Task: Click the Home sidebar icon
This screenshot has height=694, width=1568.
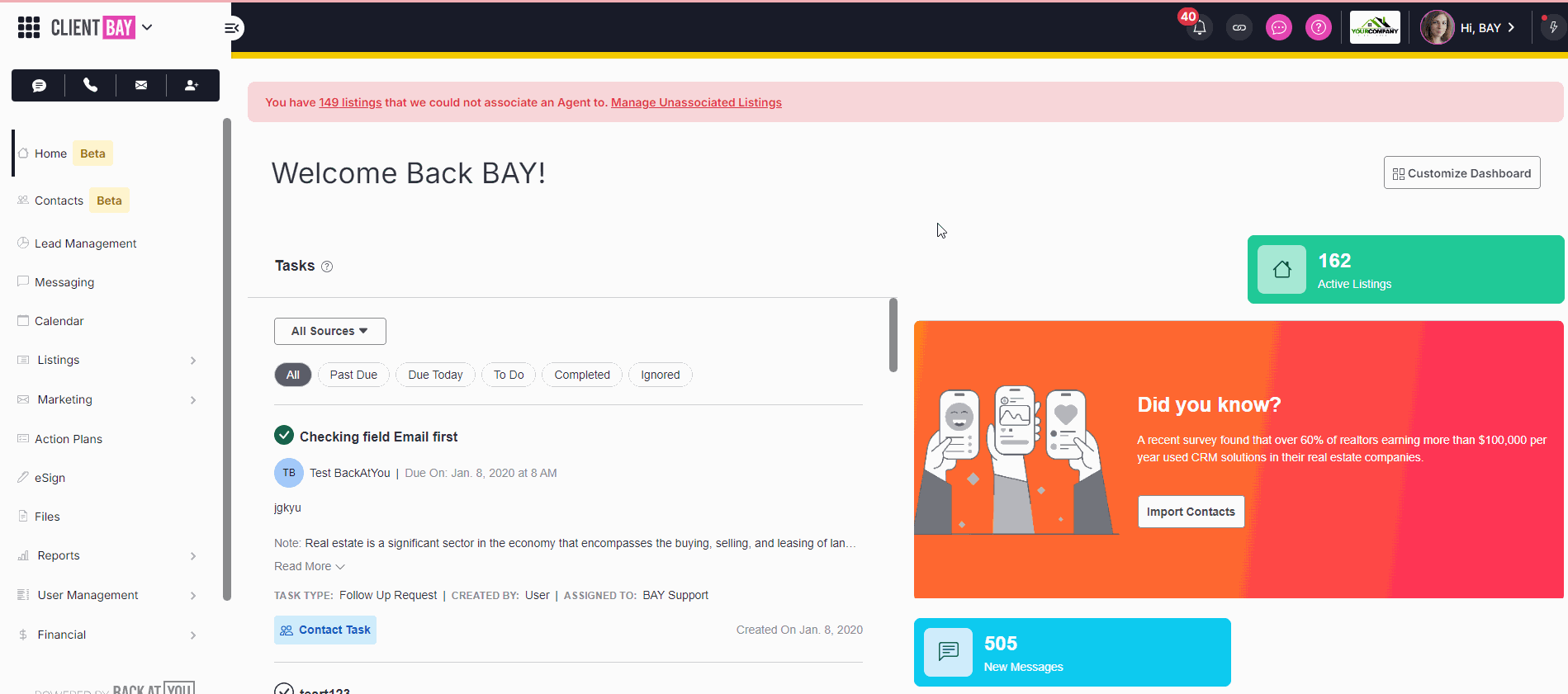Action: pos(23,153)
